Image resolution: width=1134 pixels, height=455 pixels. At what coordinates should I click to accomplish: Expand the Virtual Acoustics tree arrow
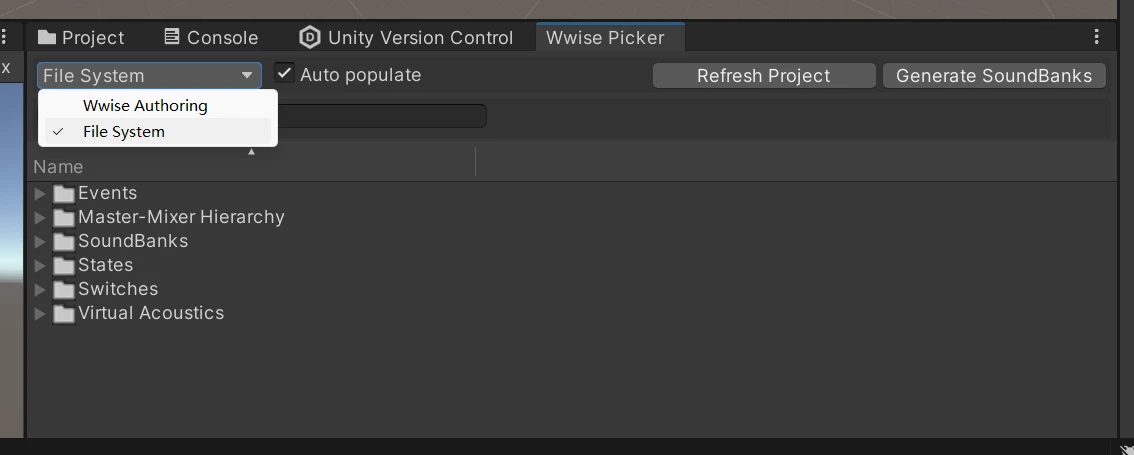tap(40, 313)
